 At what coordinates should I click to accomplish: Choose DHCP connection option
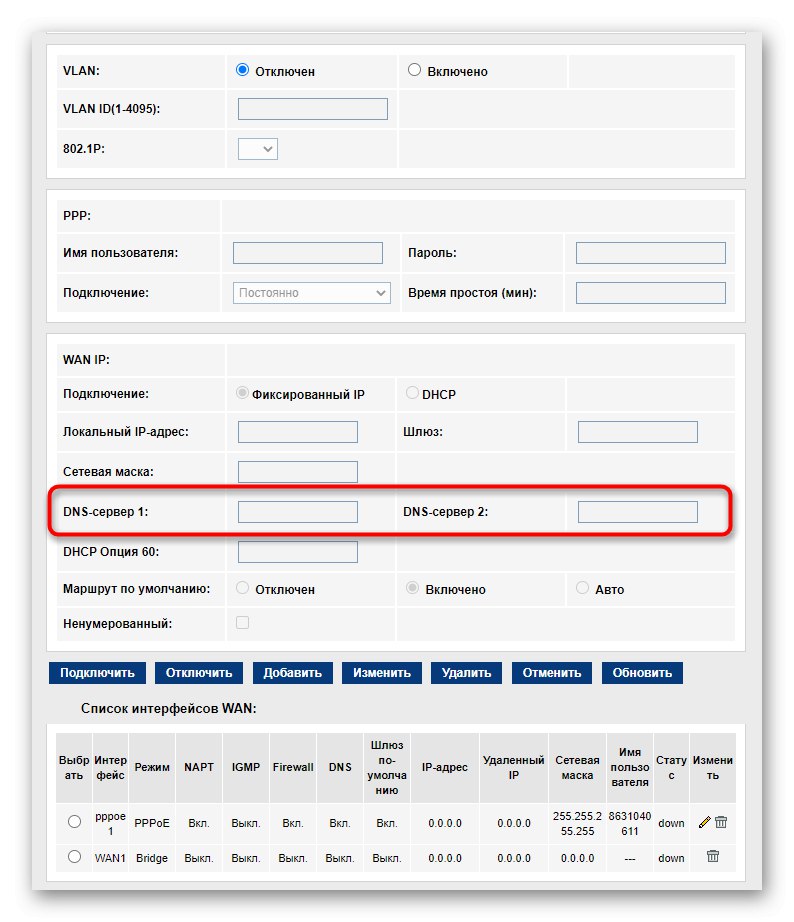coord(412,393)
